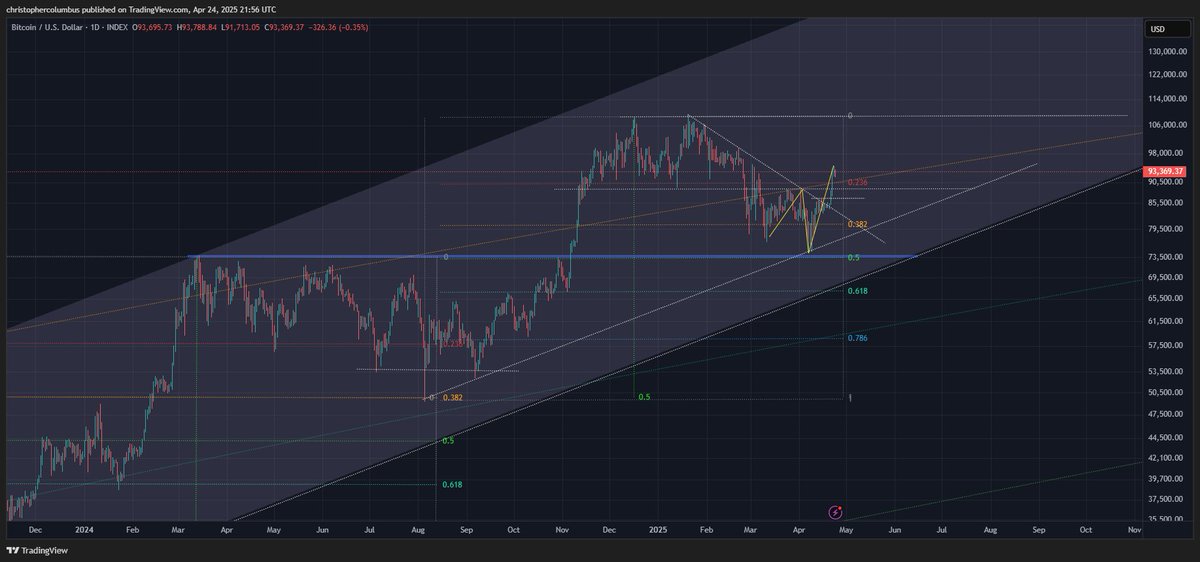Click the 122,000.00 price axis label

click(x=1168, y=75)
